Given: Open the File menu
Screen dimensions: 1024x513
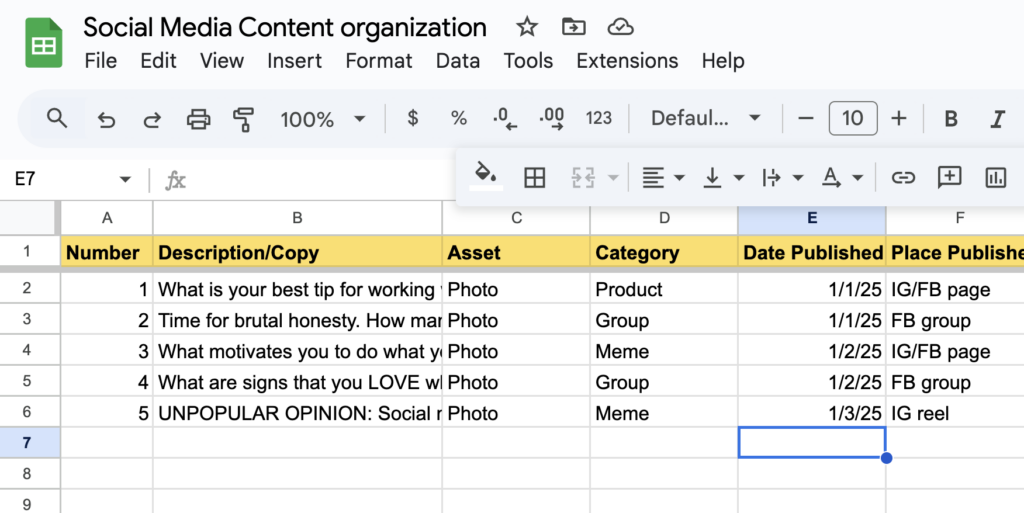Looking at the screenshot, I should click(101, 61).
